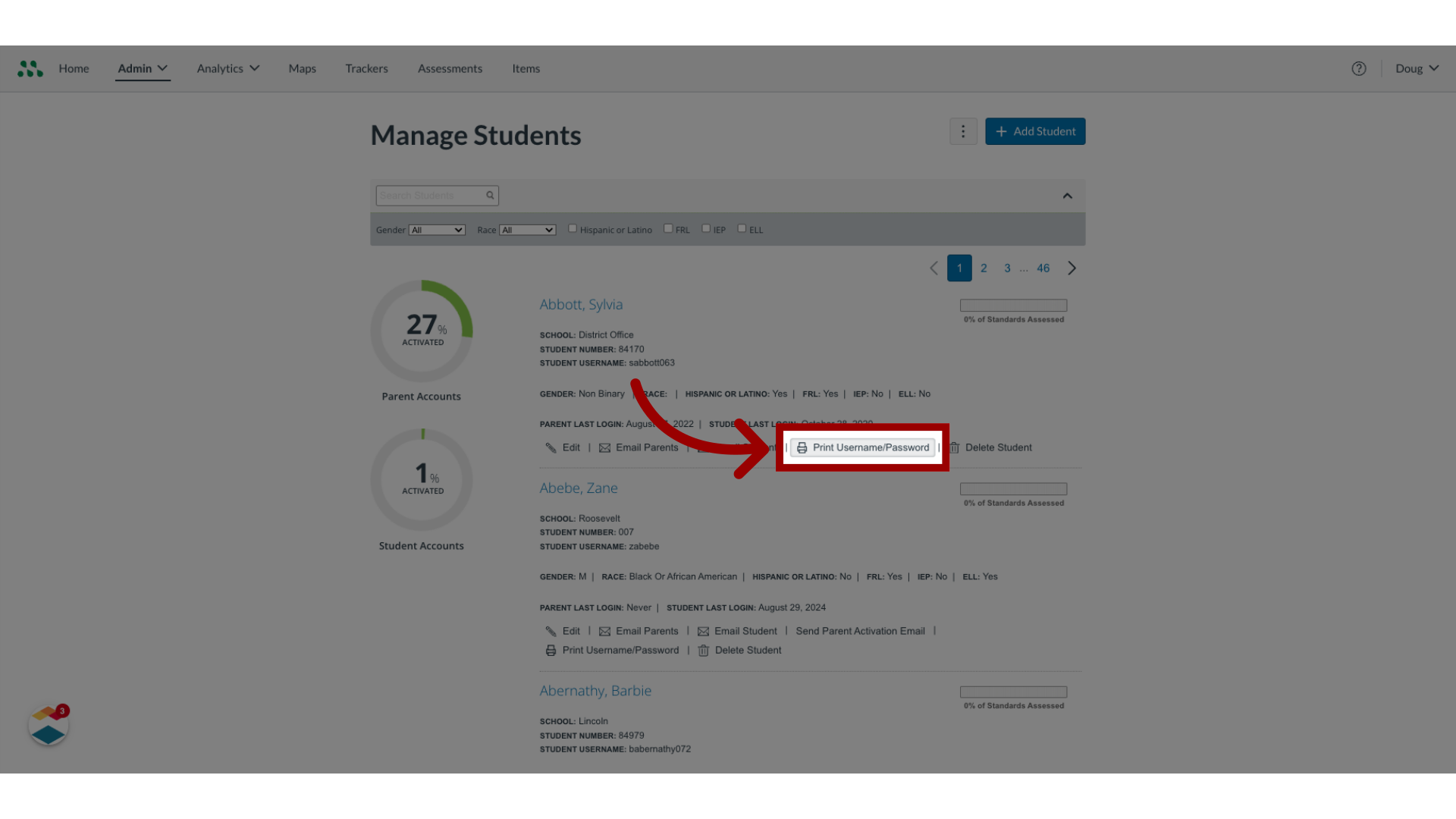Click the Parent Accounts activation chart
The width and height of the screenshot is (1456, 819).
tap(422, 331)
